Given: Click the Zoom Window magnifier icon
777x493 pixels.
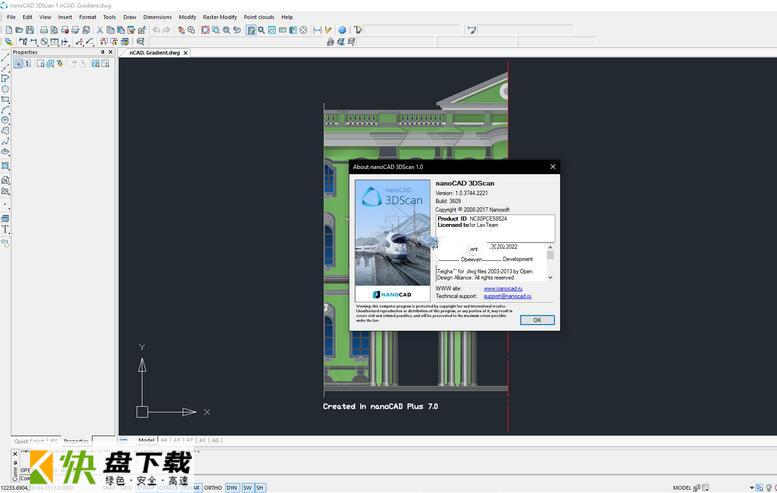Looking at the screenshot, I should 216,30.
